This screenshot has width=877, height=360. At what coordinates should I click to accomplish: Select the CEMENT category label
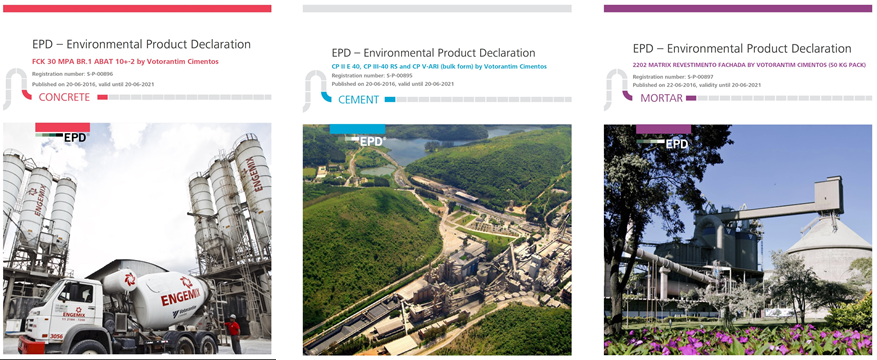[x=359, y=100]
